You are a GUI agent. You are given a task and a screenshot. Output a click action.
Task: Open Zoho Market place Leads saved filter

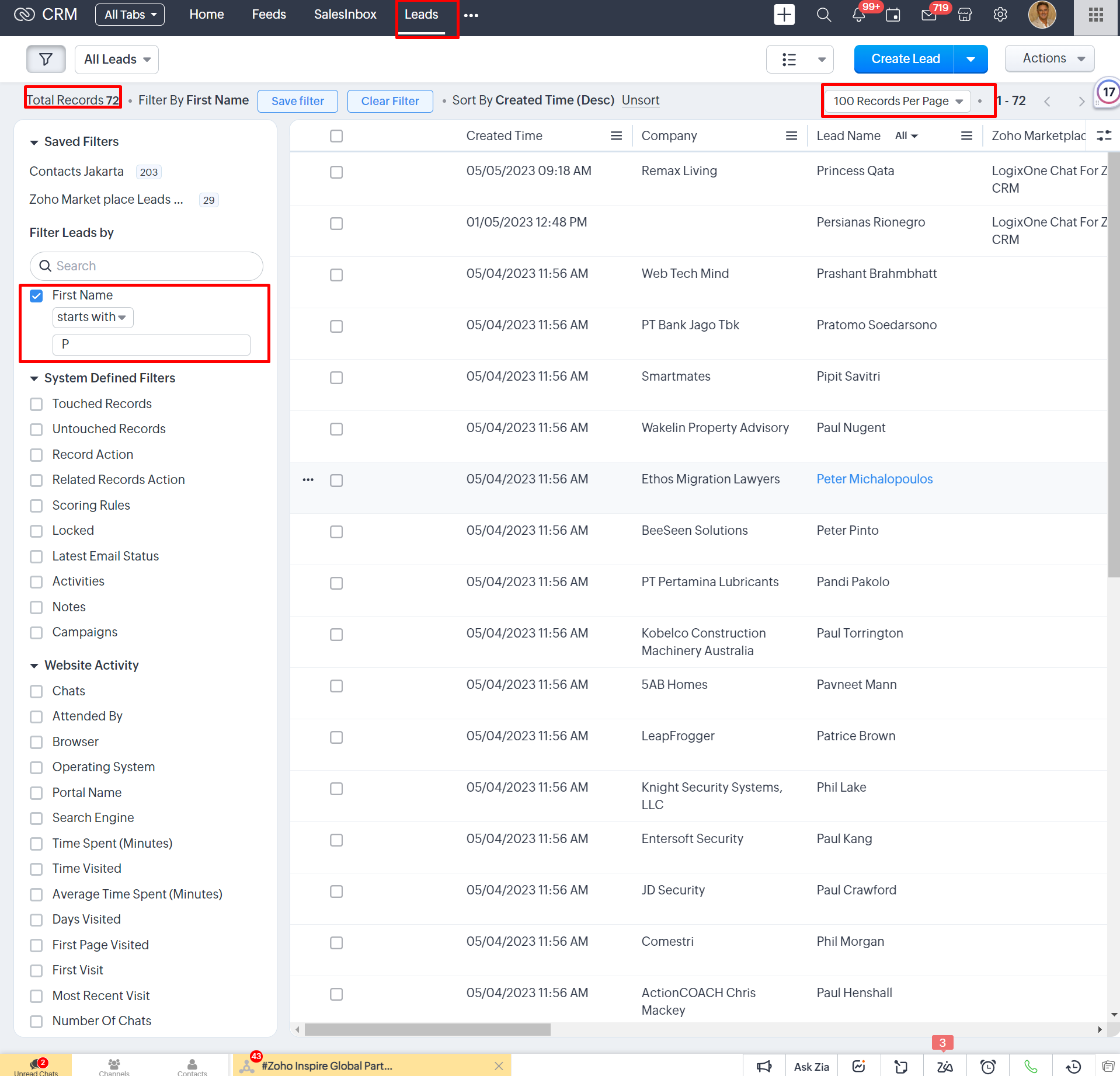[106, 200]
